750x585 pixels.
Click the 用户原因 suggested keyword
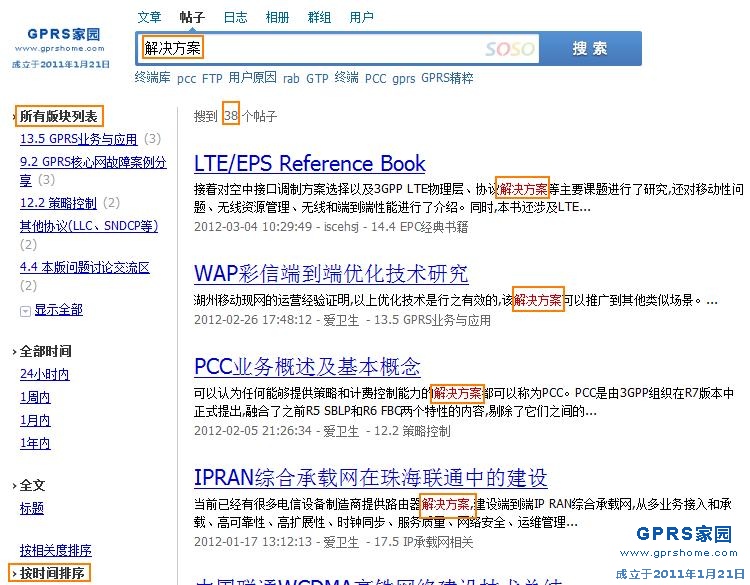click(252, 78)
